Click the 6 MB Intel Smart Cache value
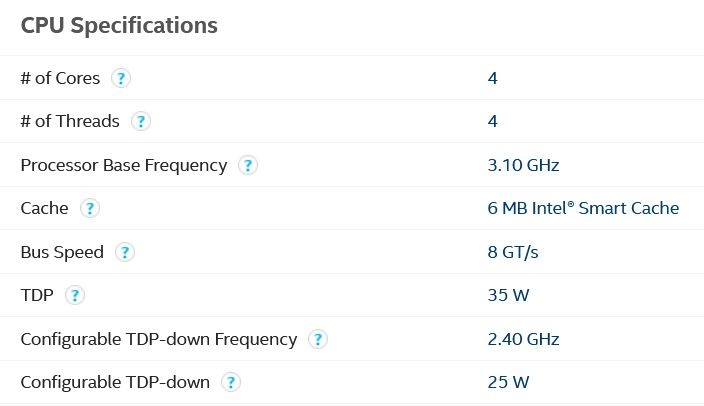 583,208
